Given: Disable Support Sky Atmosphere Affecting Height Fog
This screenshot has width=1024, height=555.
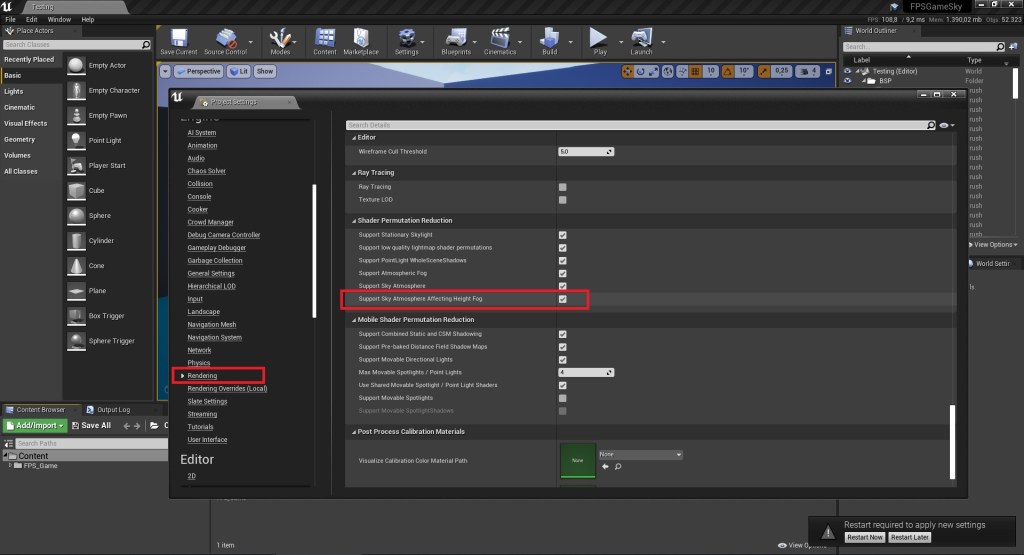Looking at the screenshot, I should (x=563, y=299).
